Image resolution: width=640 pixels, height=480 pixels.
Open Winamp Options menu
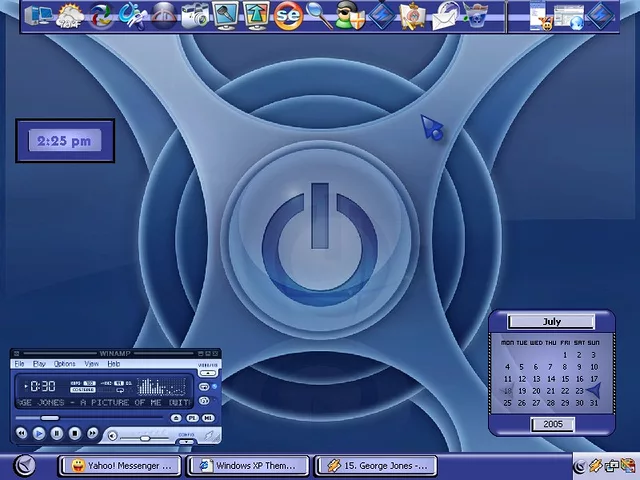pos(64,364)
